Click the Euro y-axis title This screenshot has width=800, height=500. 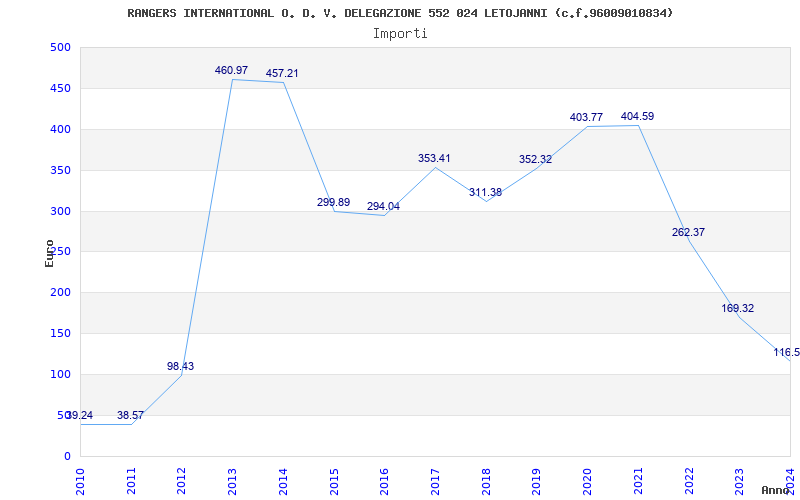pos(50,252)
